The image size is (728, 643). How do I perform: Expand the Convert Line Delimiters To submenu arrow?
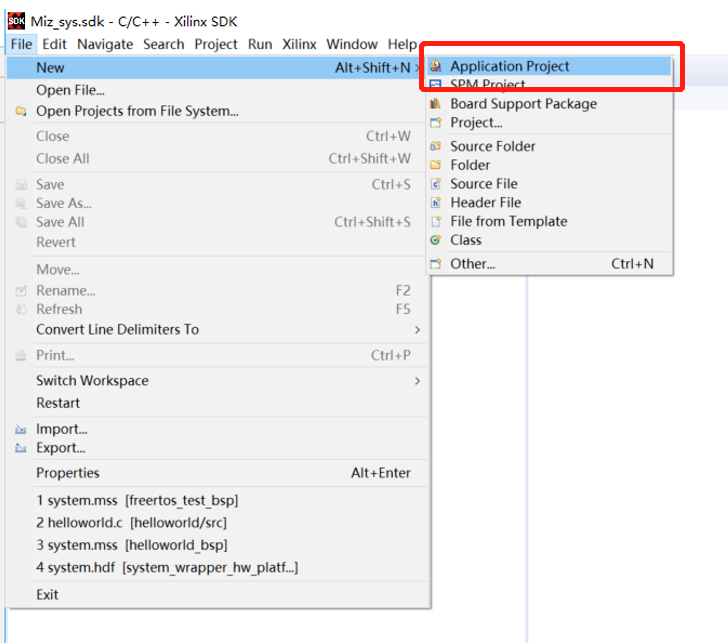coord(417,330)
